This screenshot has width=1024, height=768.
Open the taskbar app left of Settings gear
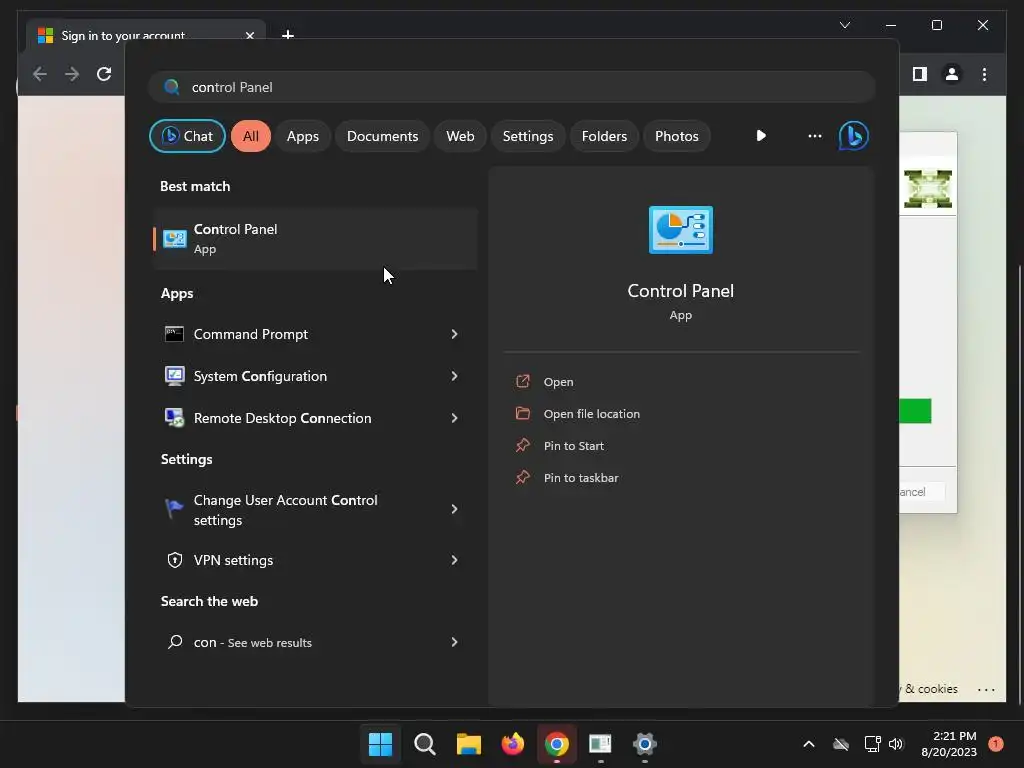[600, 744]
